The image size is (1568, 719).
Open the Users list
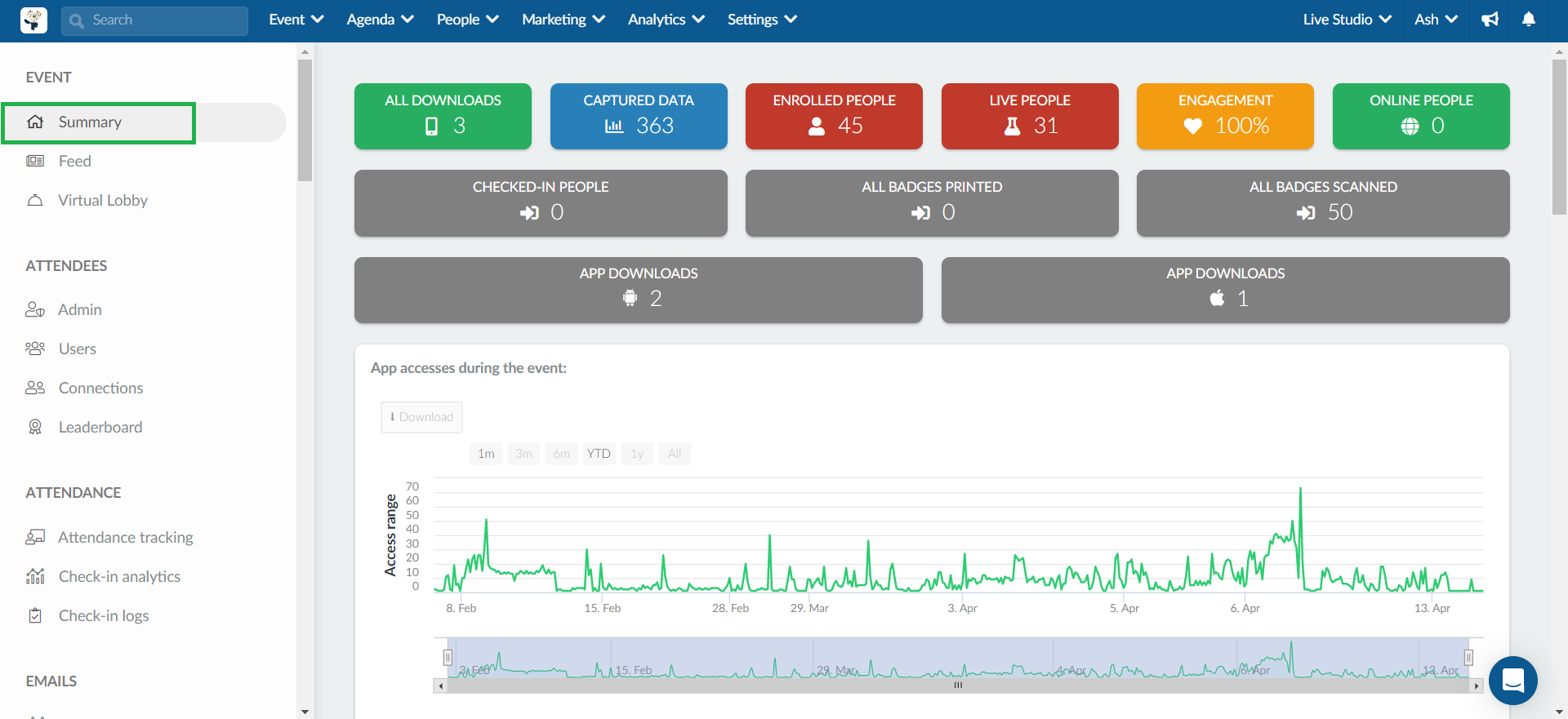[x=78, y=348]
